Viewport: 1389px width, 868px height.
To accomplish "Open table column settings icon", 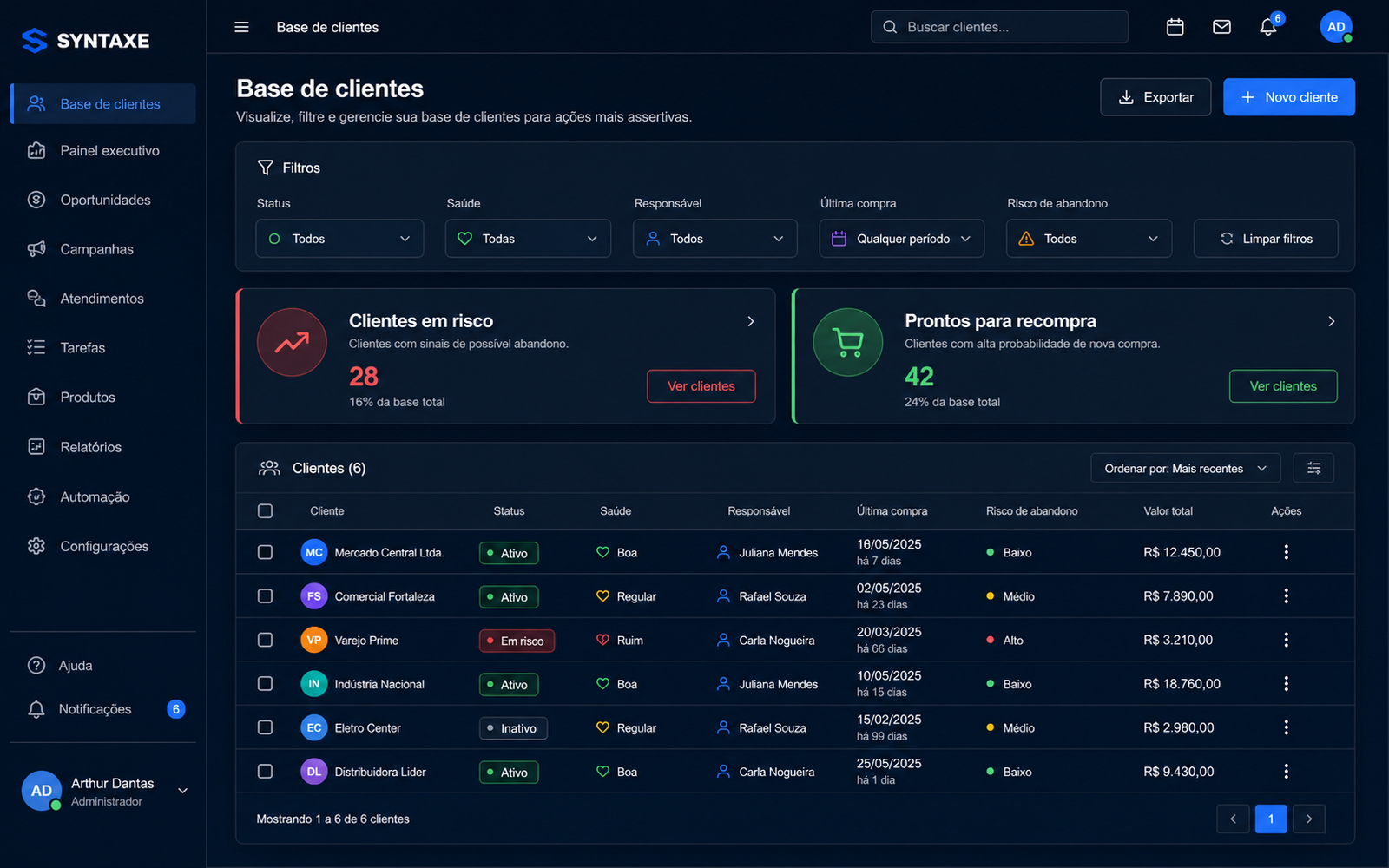I will (x=1313, y=469).
